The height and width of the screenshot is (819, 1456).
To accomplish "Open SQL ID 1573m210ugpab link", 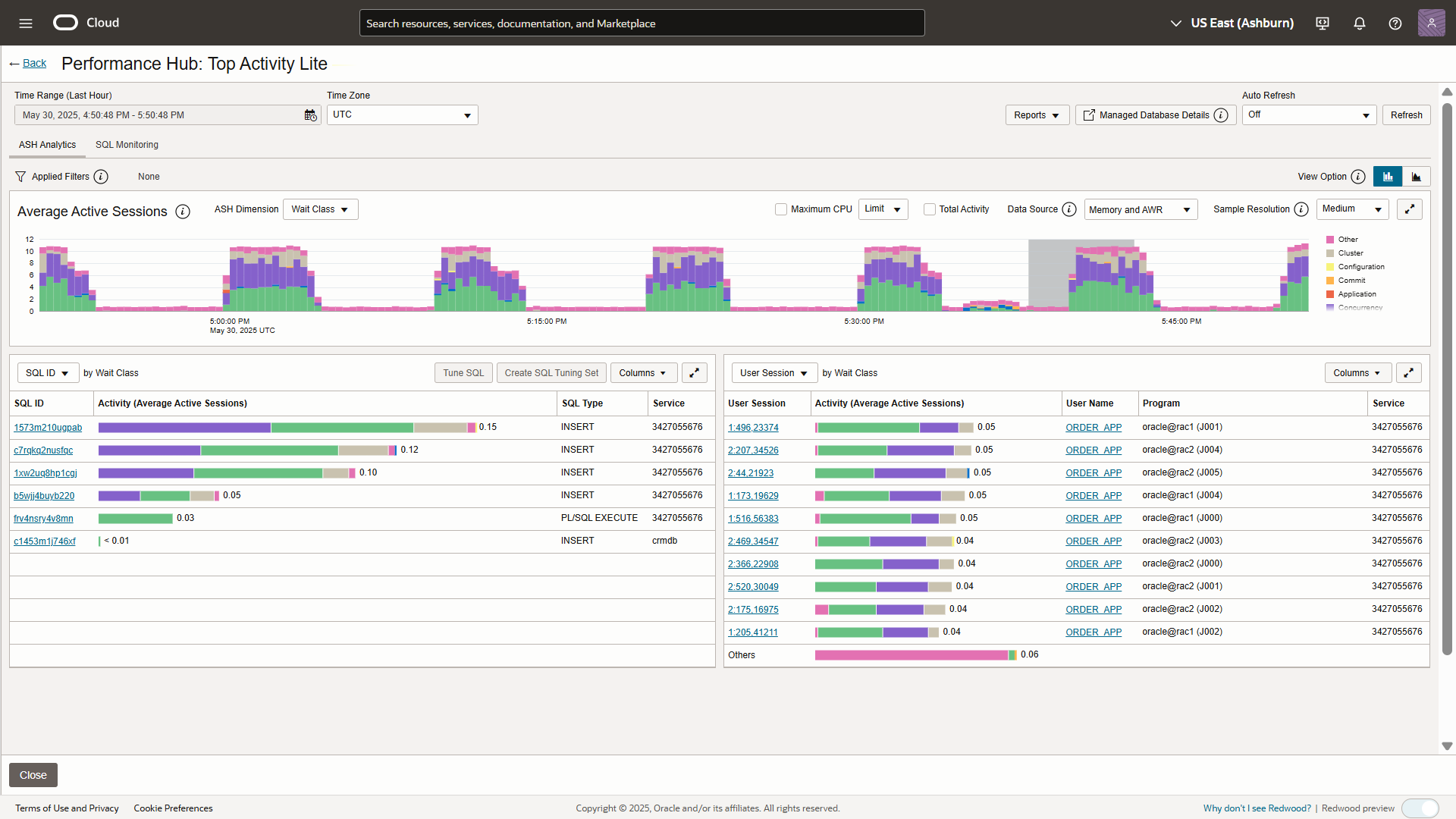I will pos(48,428).
